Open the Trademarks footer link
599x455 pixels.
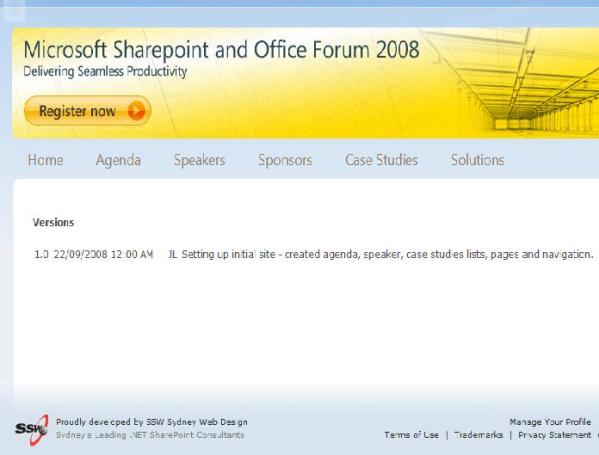tap(479, 435)
